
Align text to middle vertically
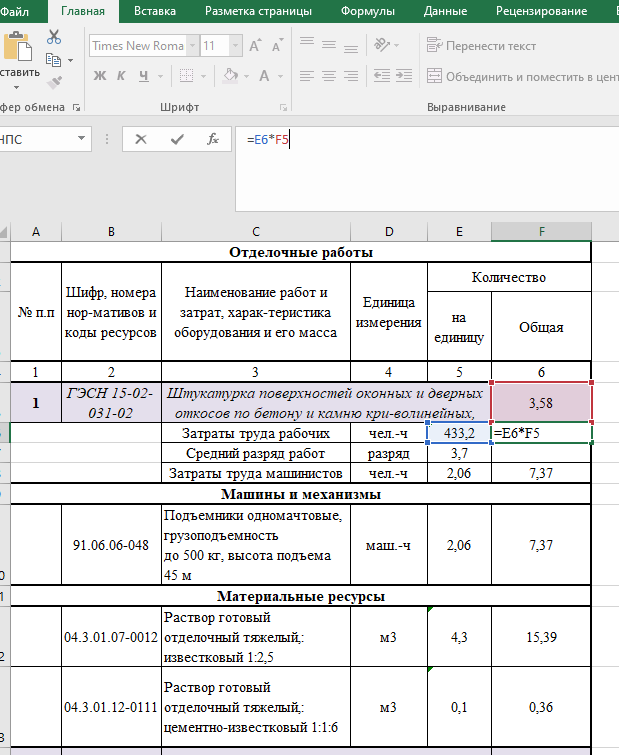pyautogui.click(x=329, y=45)
